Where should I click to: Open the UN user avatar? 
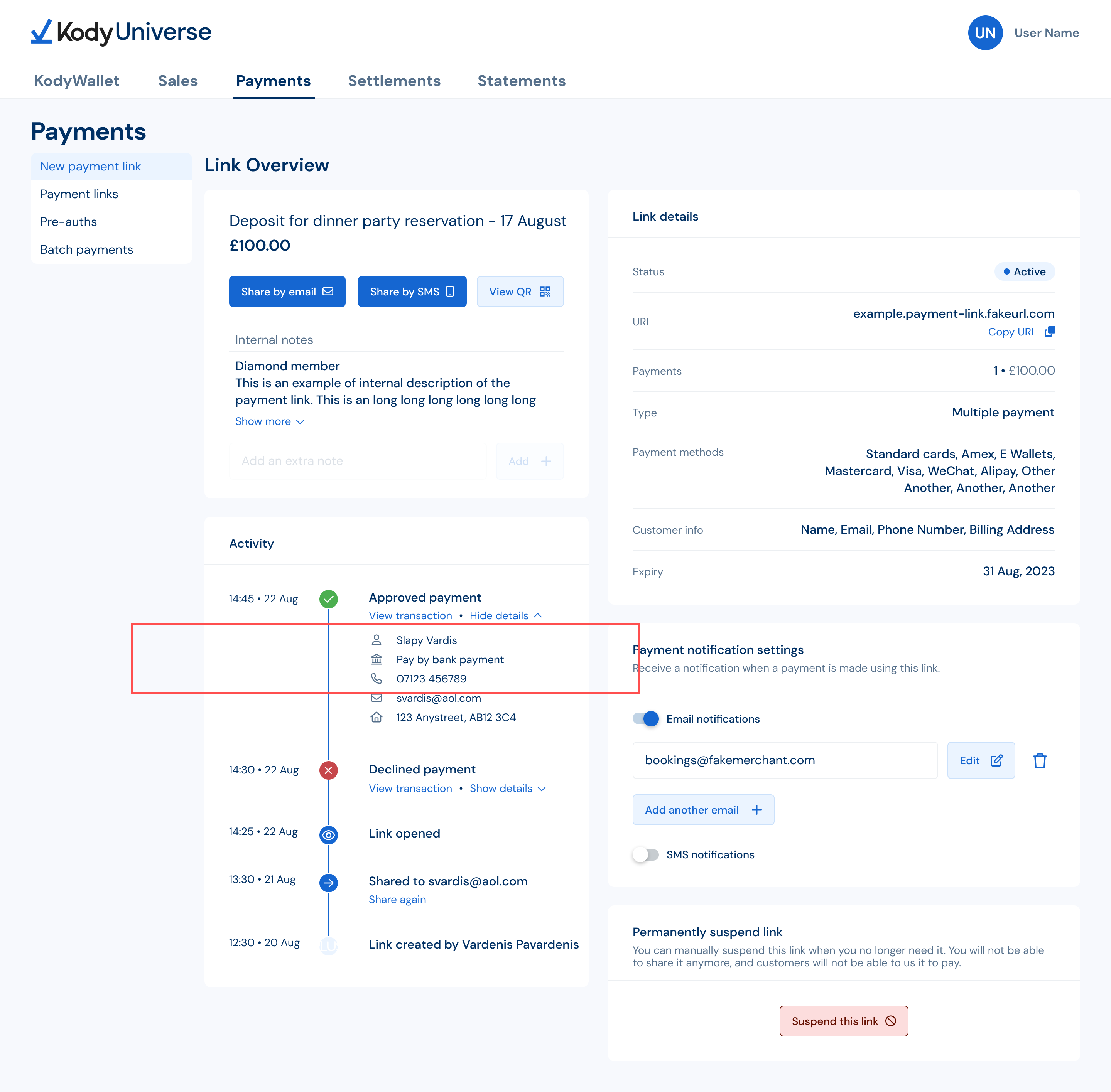[x=985, y=33]
